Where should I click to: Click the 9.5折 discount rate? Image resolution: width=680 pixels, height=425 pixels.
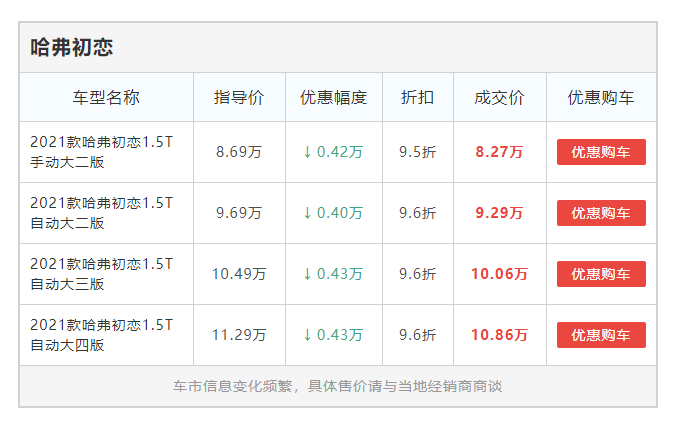coord(418,152)
